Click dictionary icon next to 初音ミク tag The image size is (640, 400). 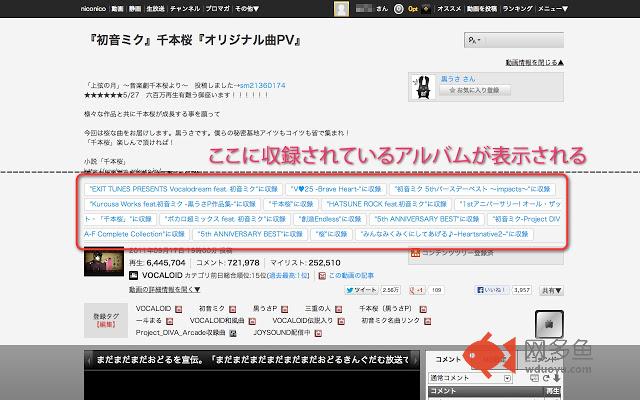coord(232,309)
